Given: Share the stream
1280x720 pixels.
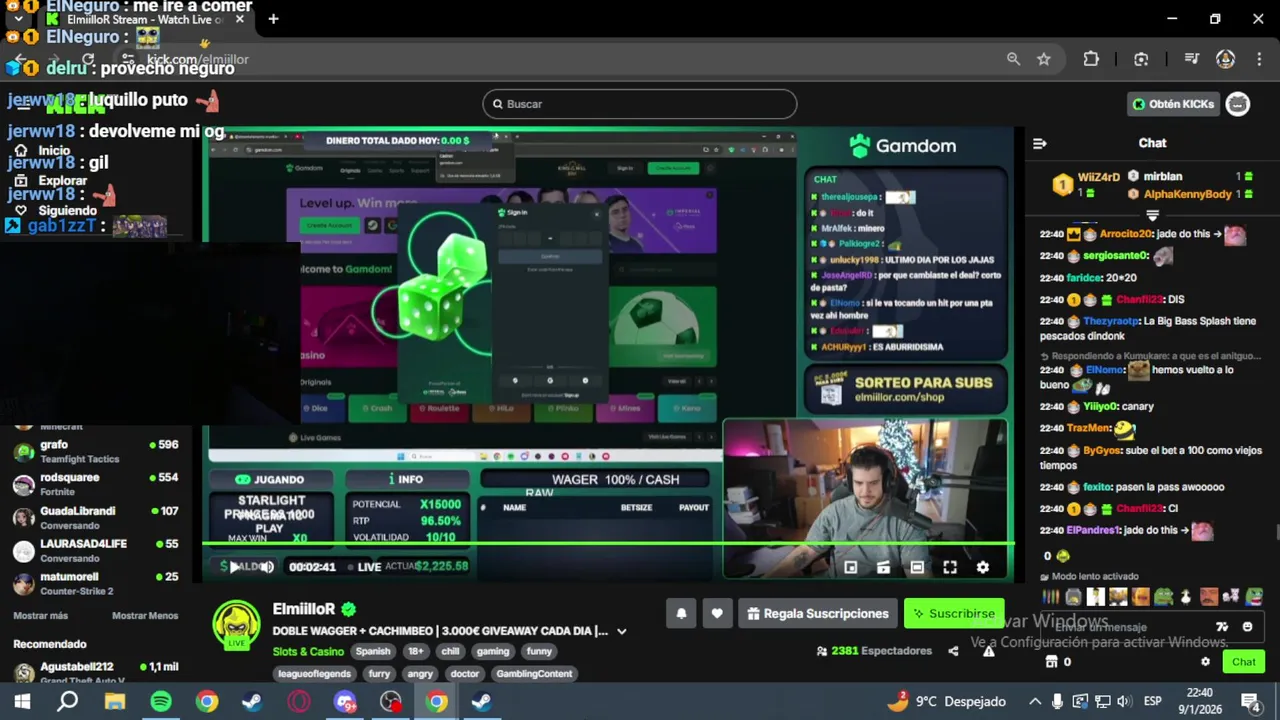Looking at the screenshot, I should tap(953, 651).
